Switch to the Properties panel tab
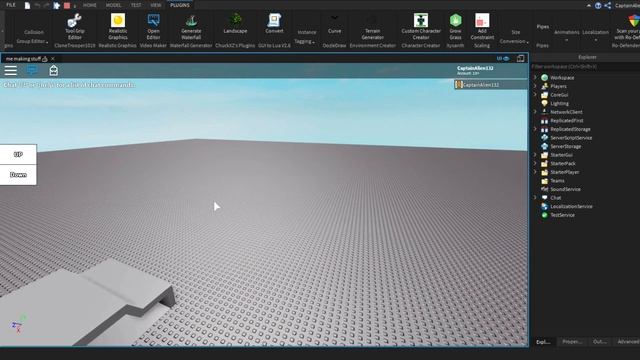Viewport: 640px width, 360px height. 572,342
